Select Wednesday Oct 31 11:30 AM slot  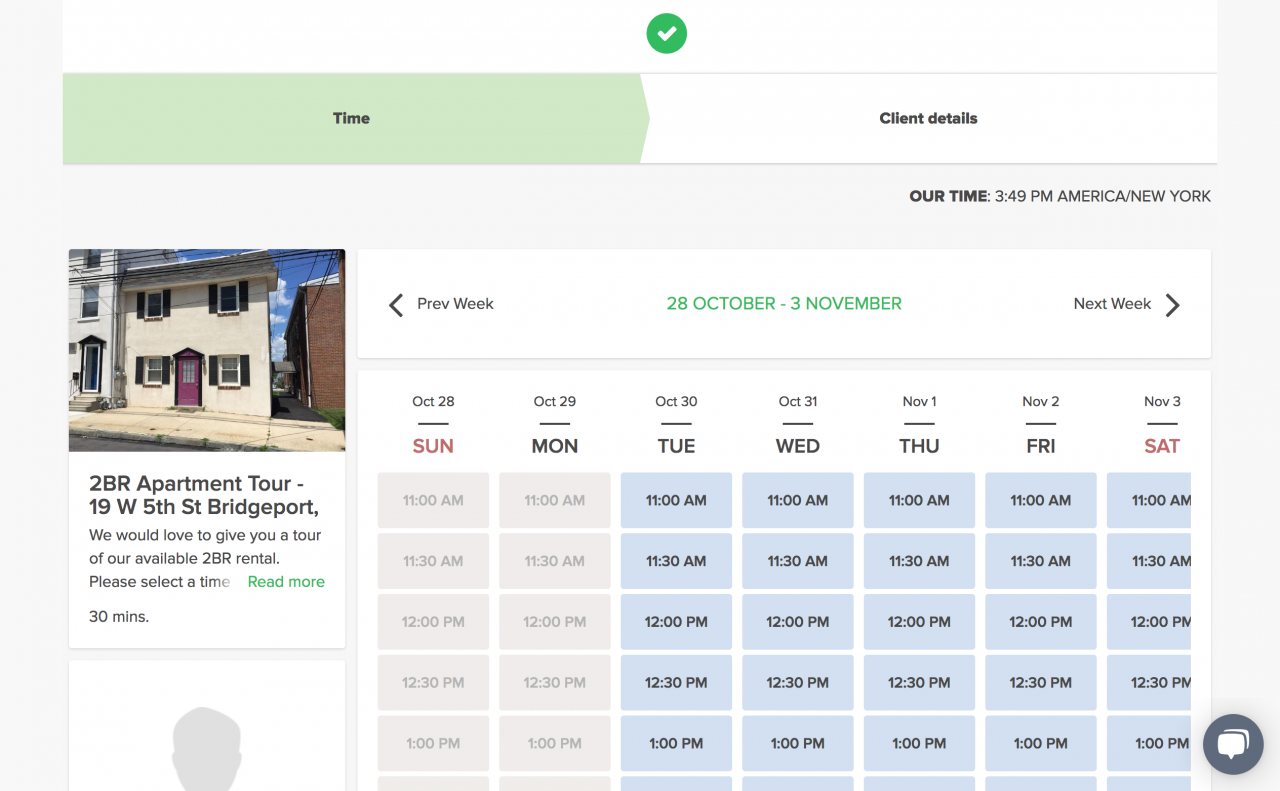(x=798, y=561)
